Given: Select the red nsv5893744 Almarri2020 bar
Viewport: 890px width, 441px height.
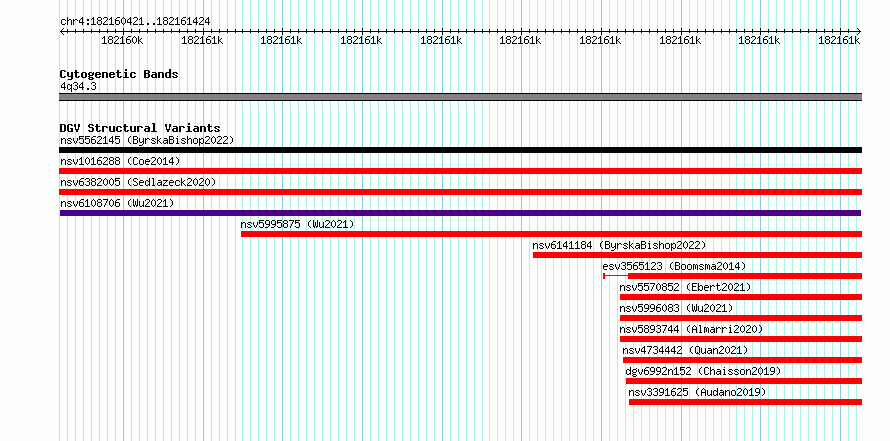Looking at the screenshot, I should click(x=741, y=339).
